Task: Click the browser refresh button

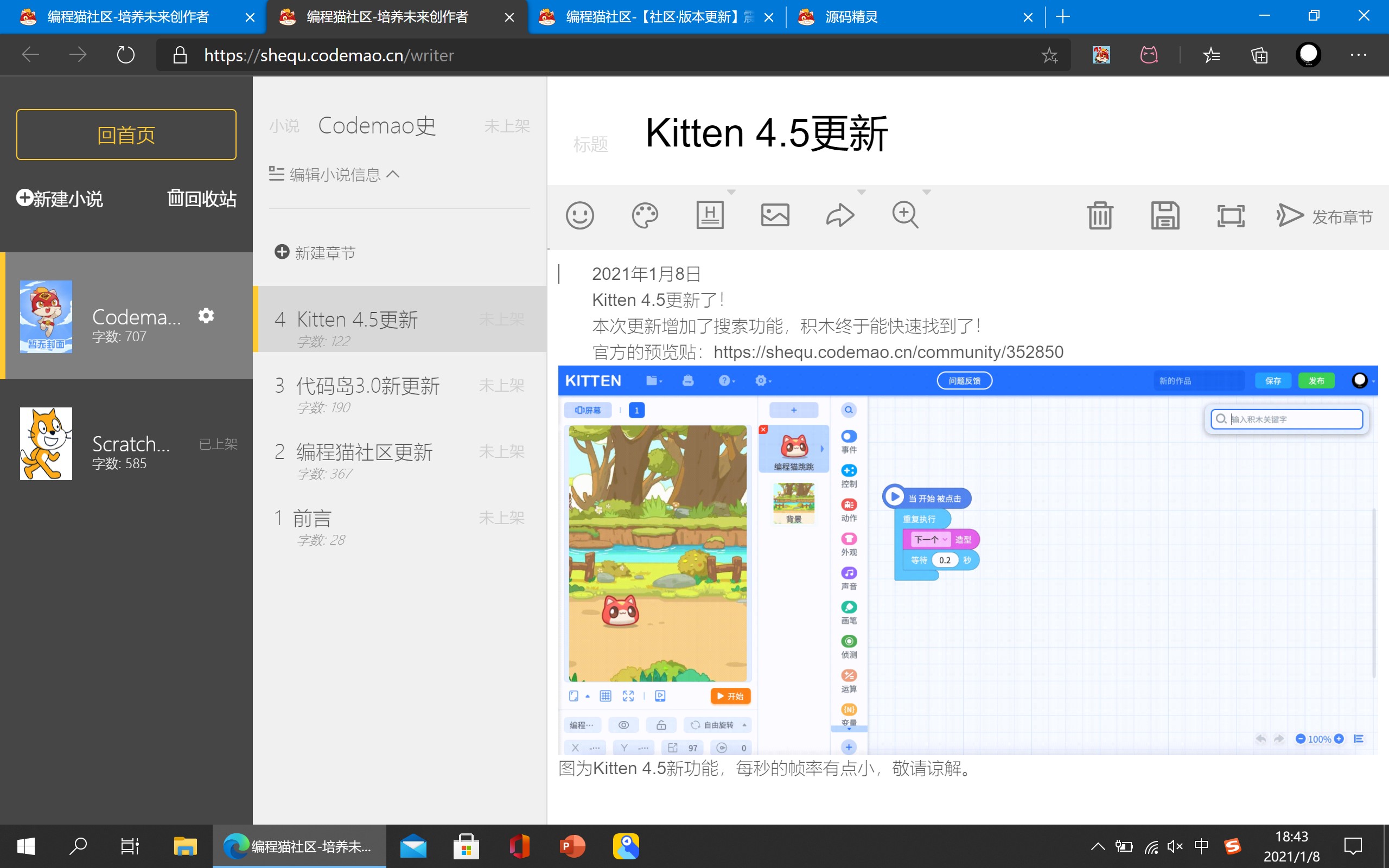Action: (x=126, y=55)
